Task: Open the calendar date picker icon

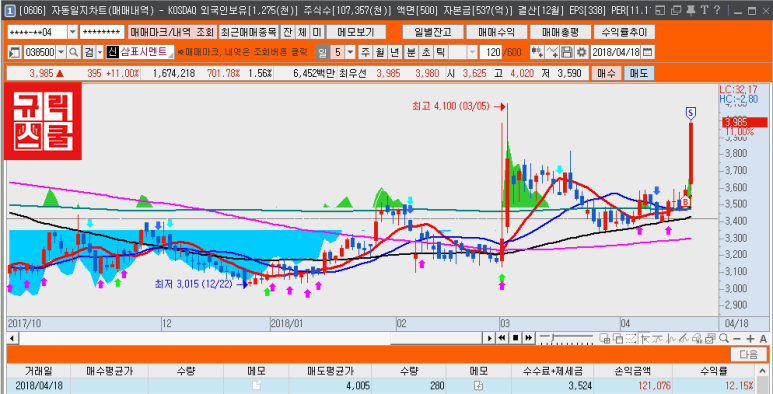Action: [648, 52]
